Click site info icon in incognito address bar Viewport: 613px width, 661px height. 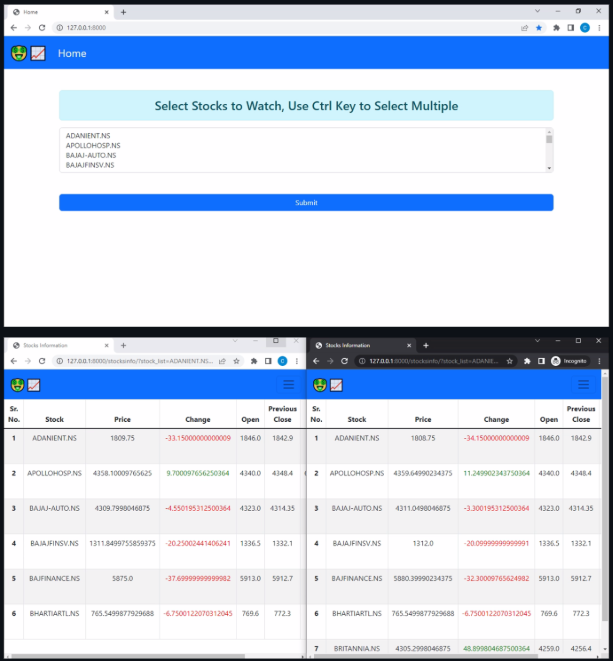[362, 361]
